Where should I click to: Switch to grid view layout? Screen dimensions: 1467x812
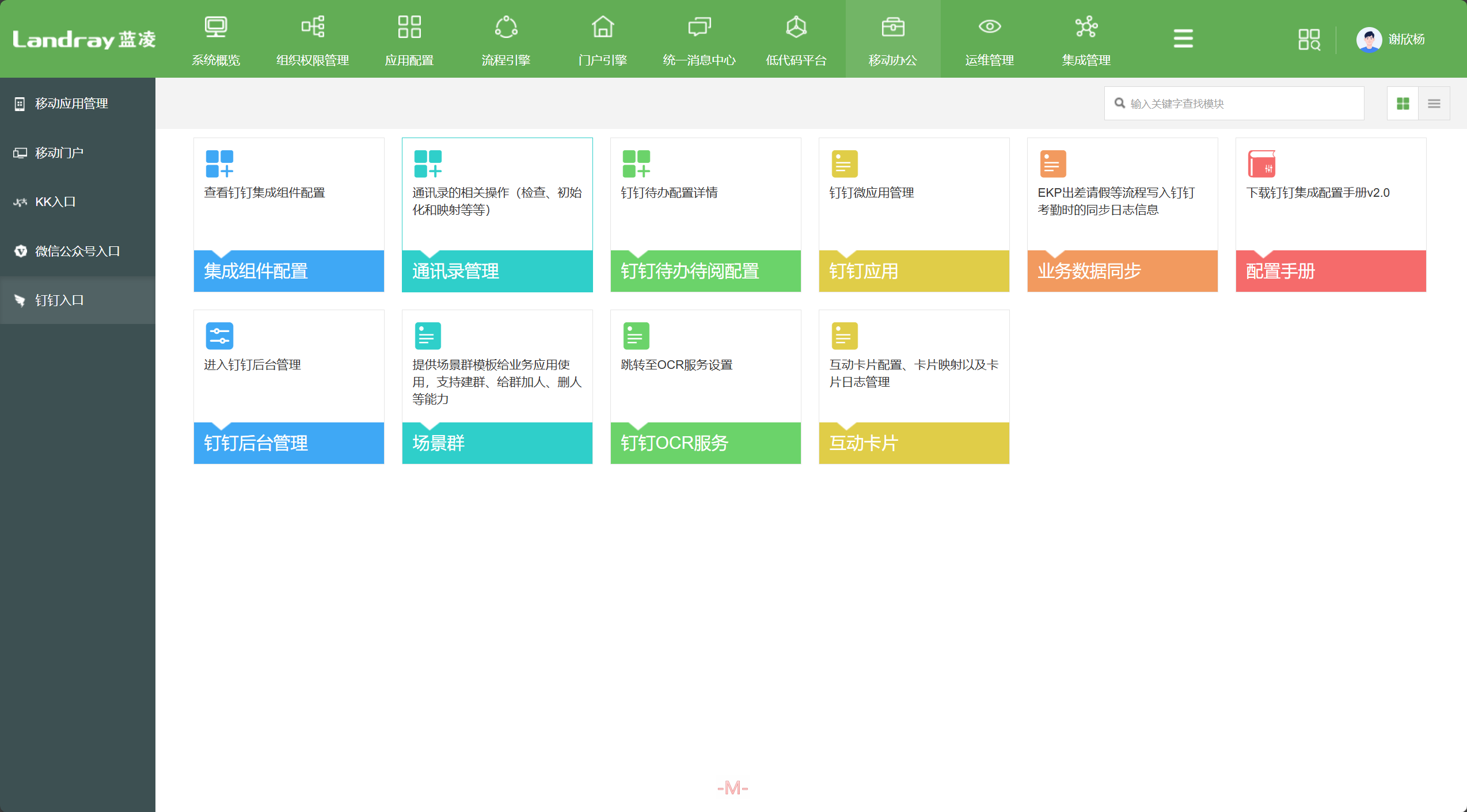point(1403,104)
